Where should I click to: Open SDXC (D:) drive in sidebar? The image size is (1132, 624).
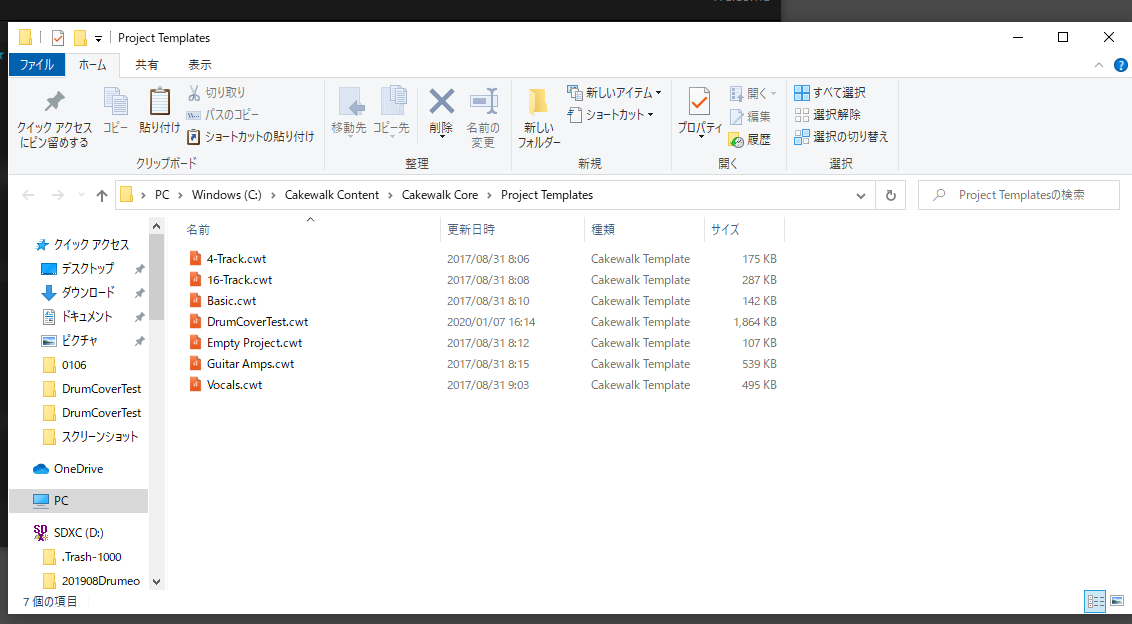(x=78, y=532)
